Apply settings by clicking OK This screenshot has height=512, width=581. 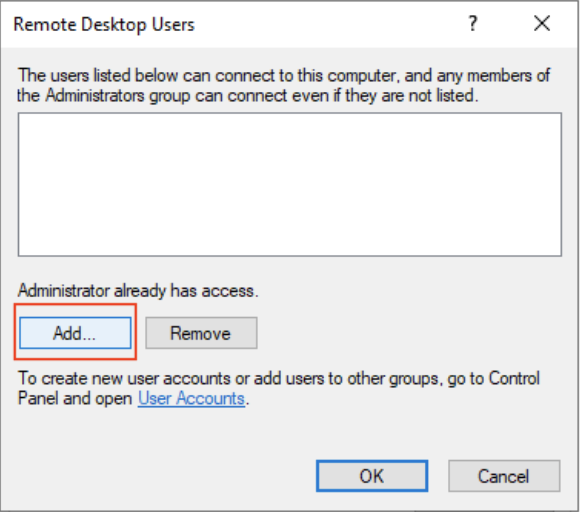point(372,476)
